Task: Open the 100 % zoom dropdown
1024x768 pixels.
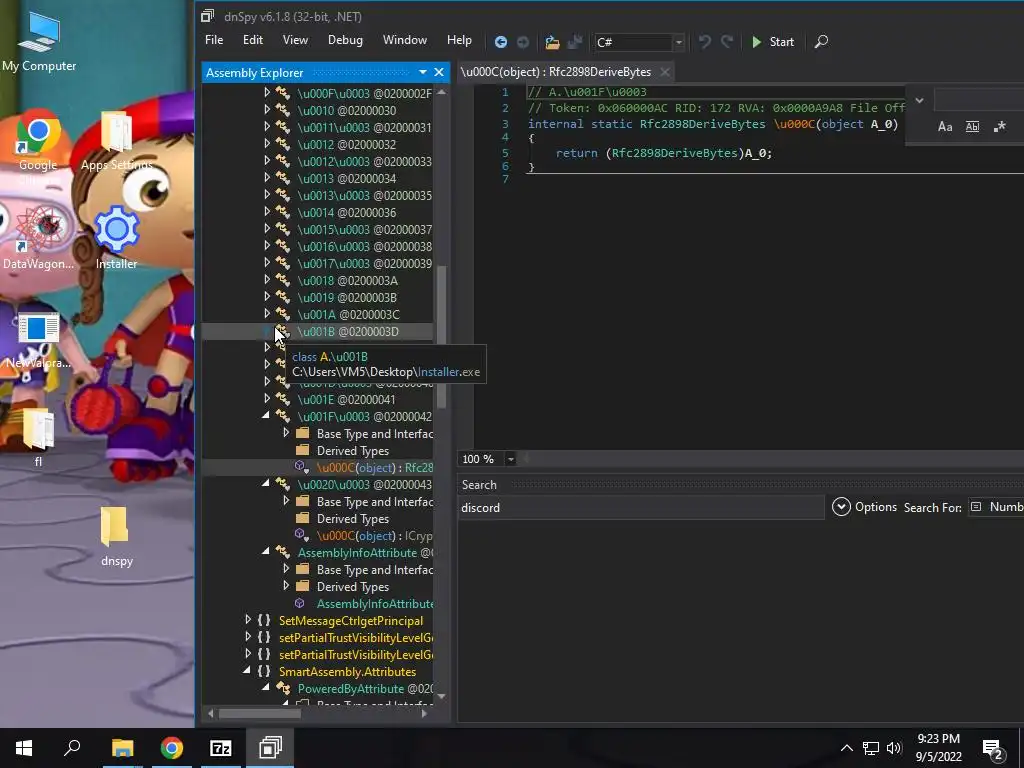Action: [x=511, y=459]
